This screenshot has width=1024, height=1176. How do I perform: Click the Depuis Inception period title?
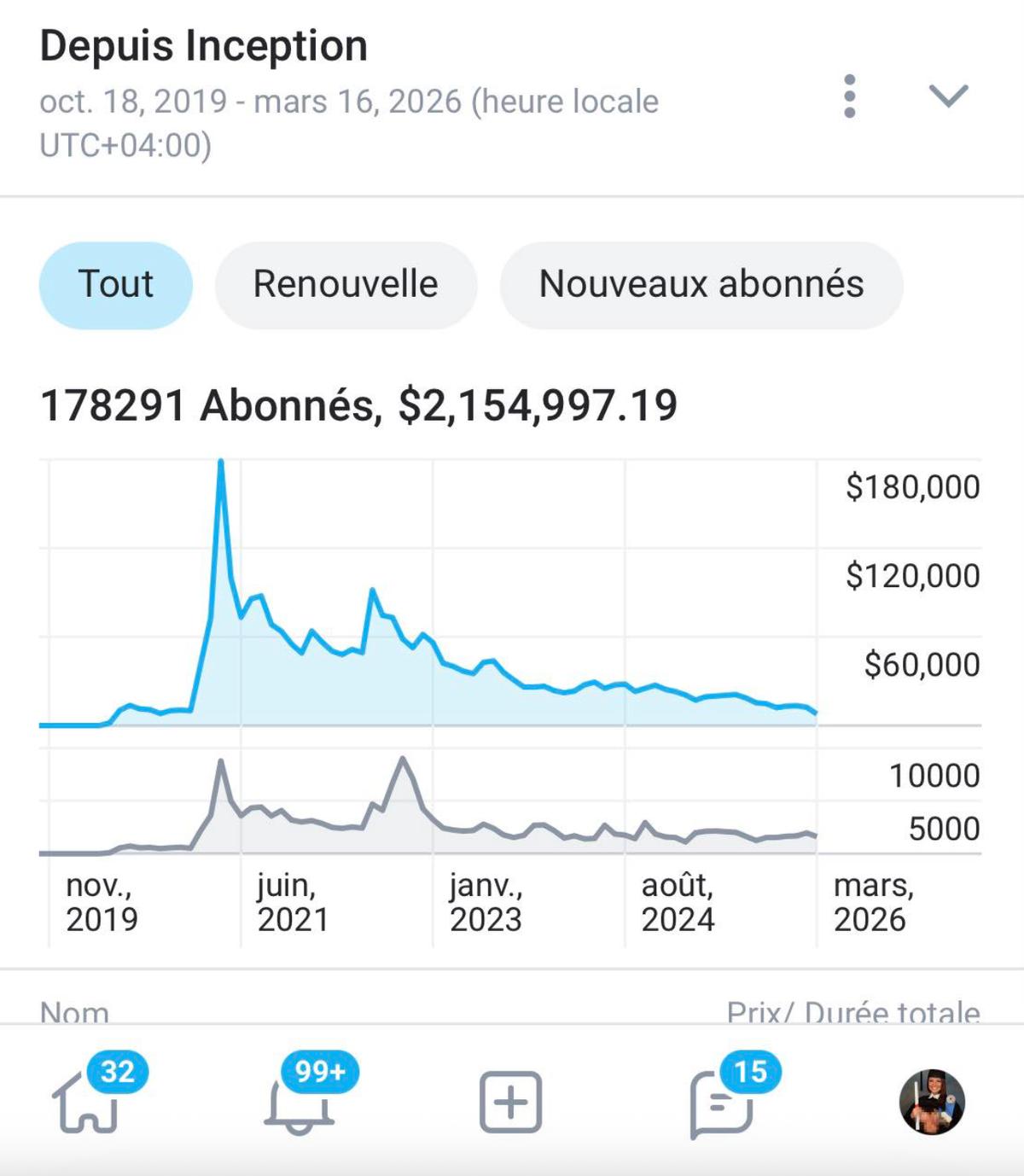tap(204, 46)
